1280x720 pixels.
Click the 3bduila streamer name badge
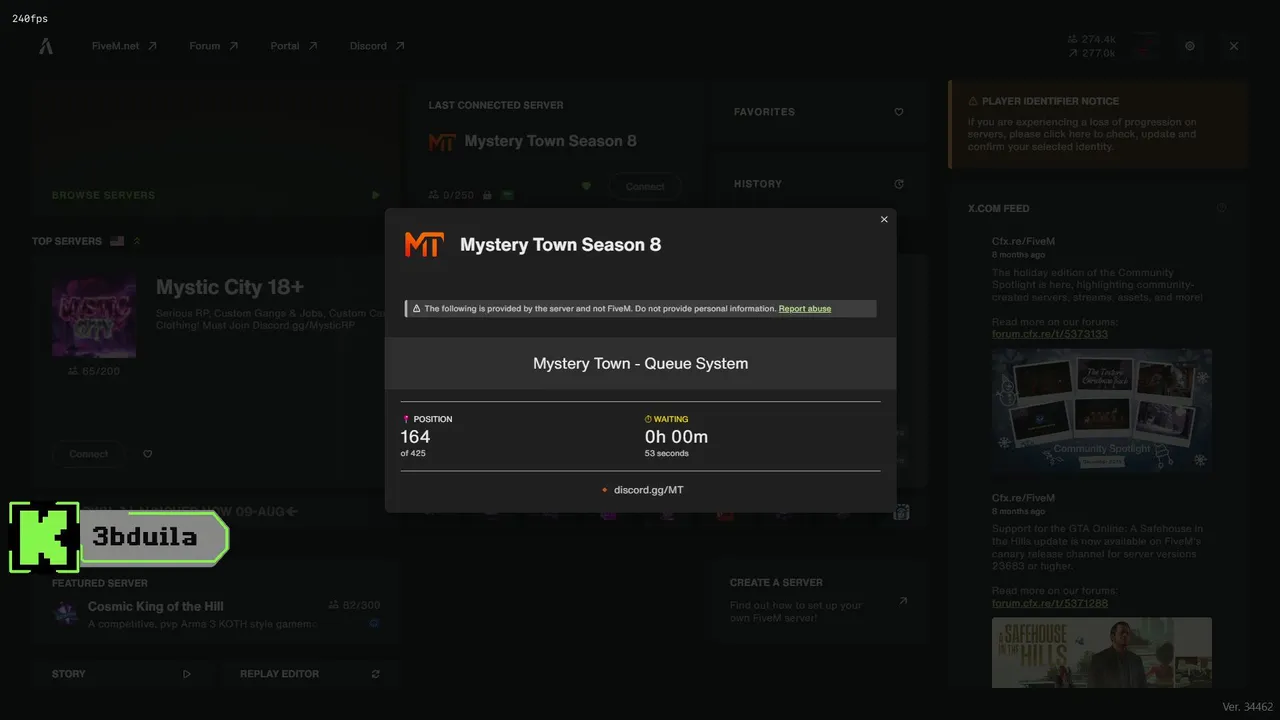click(153, 538)
